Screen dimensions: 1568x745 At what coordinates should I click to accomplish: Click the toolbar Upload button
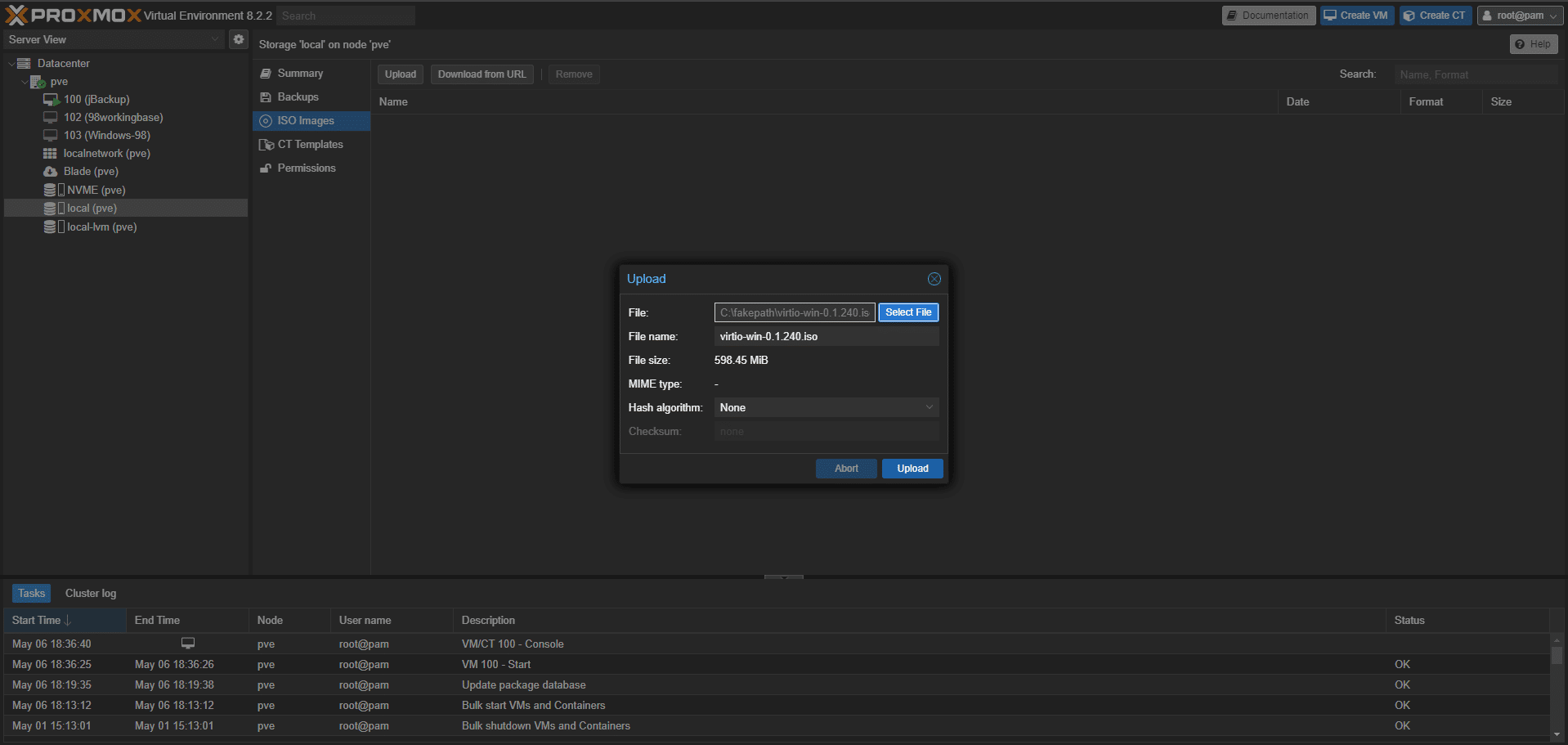401,74
